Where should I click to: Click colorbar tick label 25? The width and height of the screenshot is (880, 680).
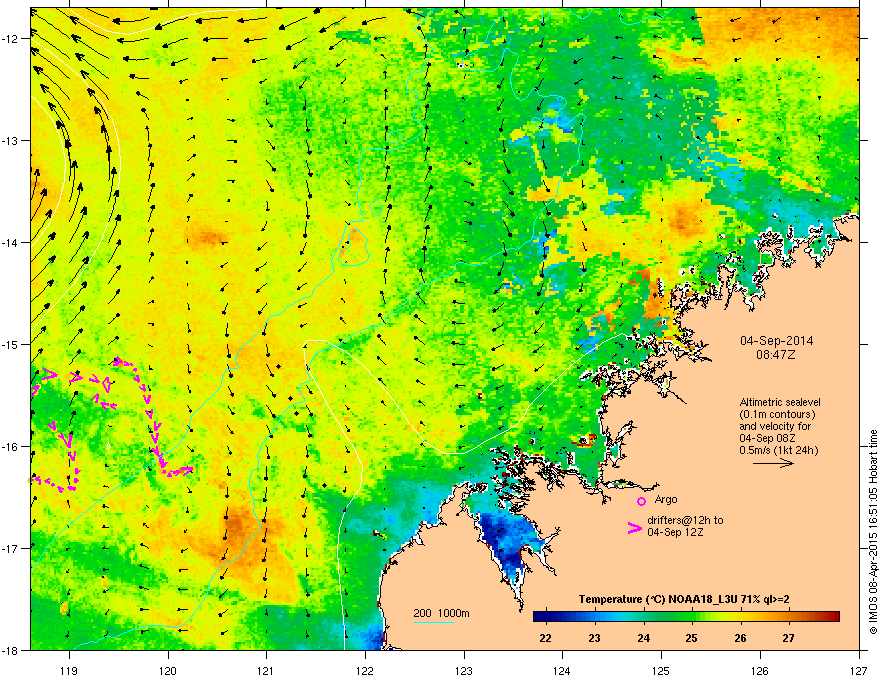pyautogui.click(x=691, y=638)
